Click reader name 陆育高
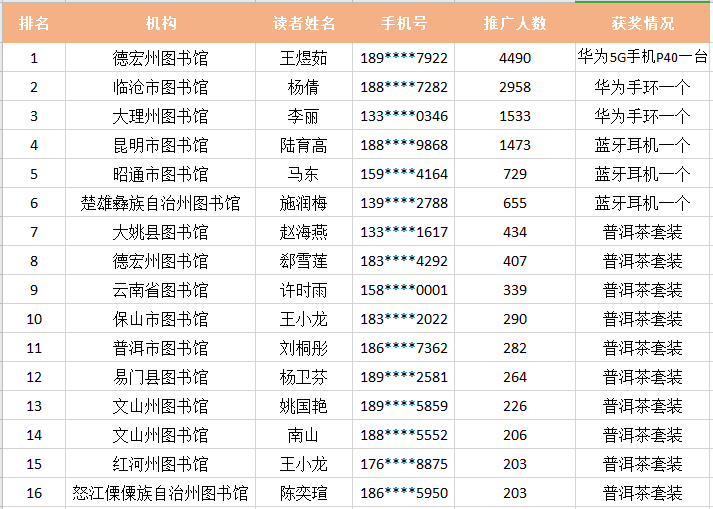The height and width of the screenshot is (509, 713). pyautogui.click(x=304, y=145)
